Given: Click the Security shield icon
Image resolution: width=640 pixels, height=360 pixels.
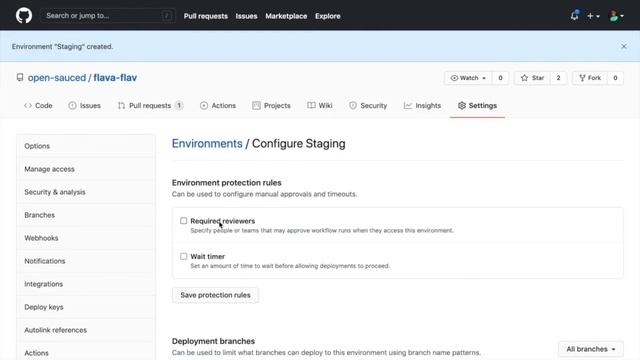Looking at the screenshot, I should click(x=353, y=105).
